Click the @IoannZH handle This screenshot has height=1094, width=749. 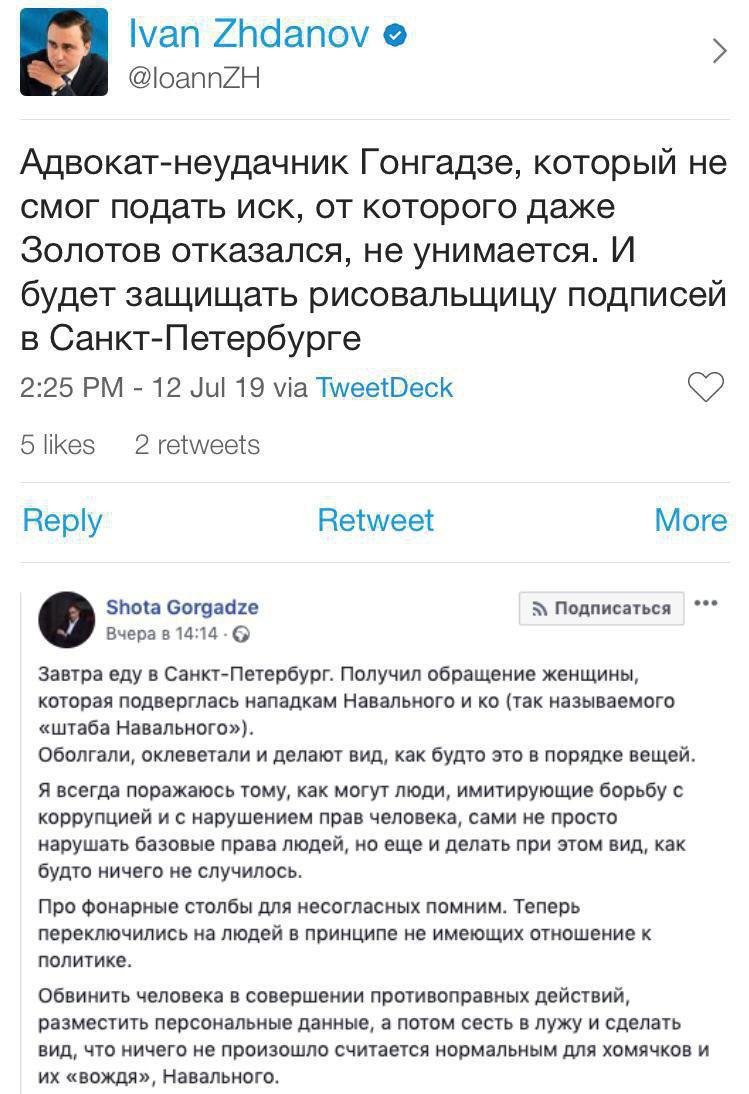click(x=195, y=78)
